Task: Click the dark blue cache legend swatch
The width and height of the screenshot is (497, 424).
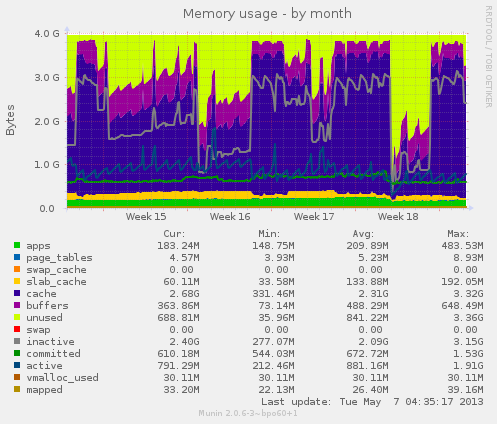Action: tap(17, 293)
